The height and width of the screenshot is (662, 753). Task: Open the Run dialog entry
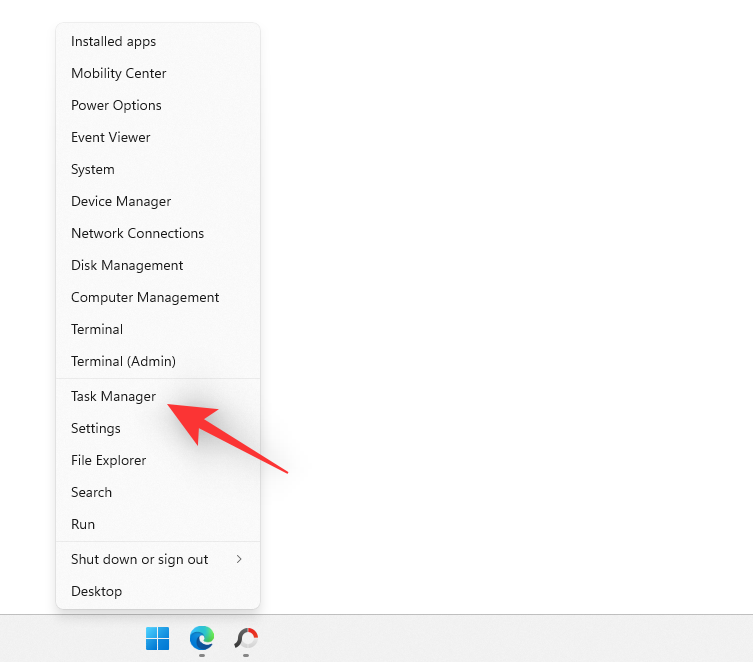[158, 524]
